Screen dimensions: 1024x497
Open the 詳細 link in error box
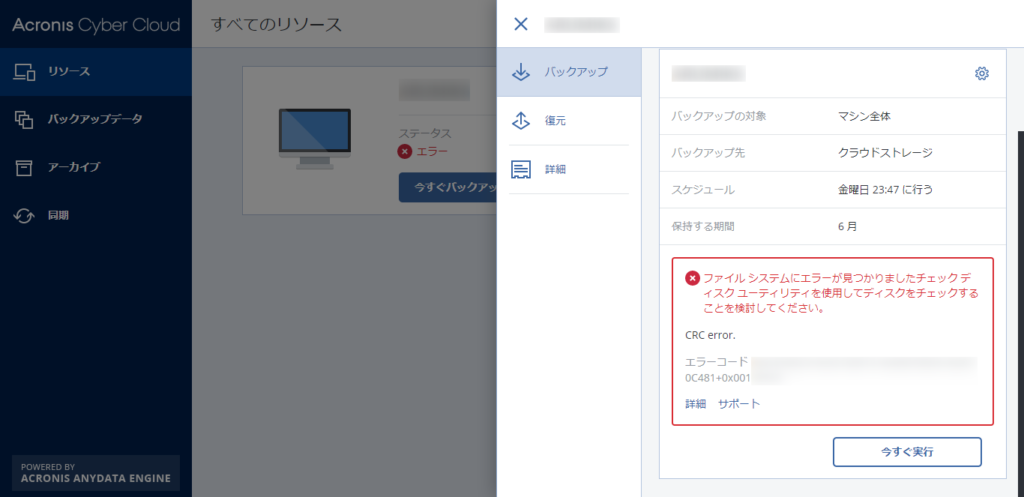696,404
